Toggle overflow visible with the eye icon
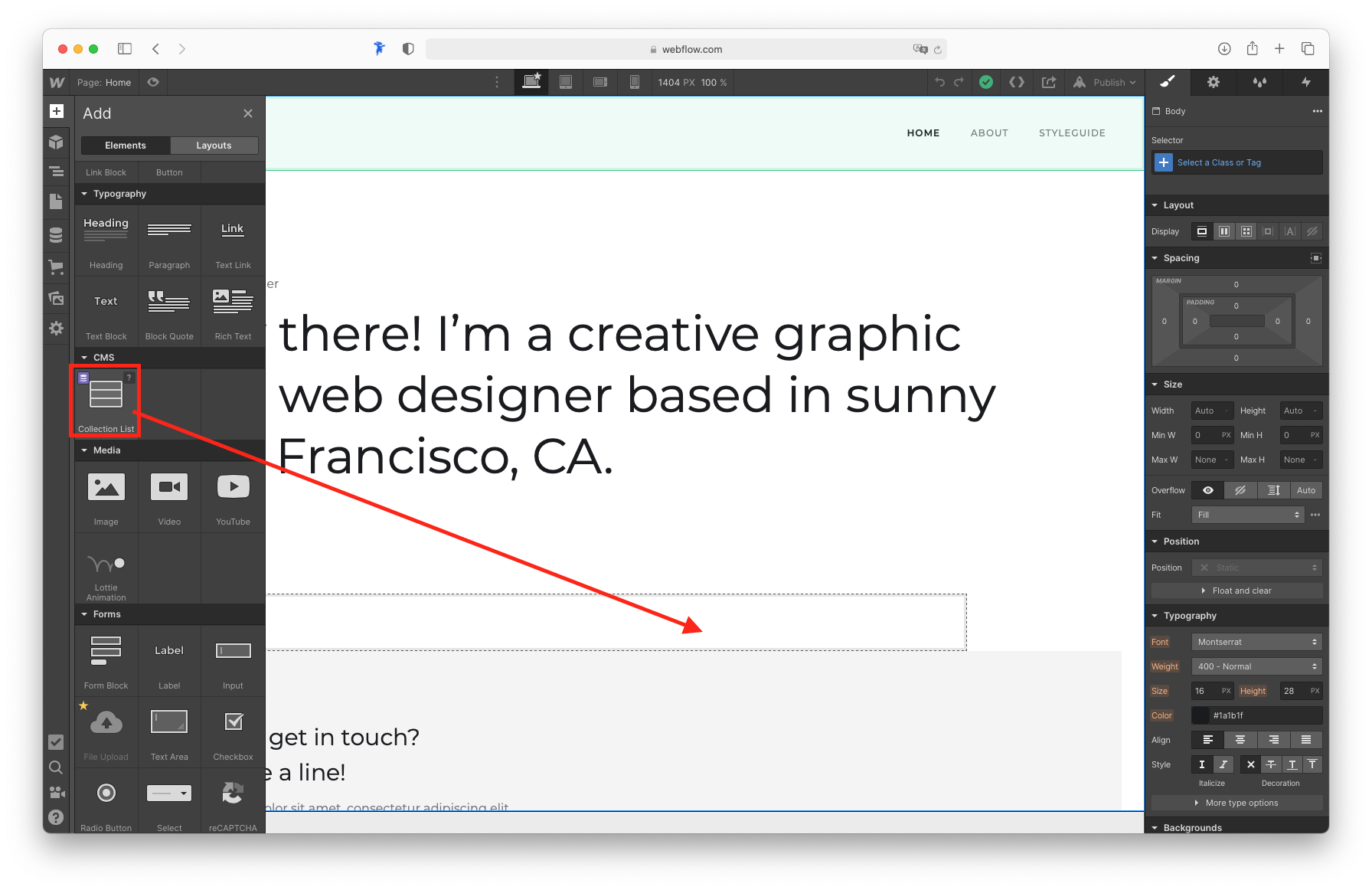Screen dimensions: 1372x890 click(x=1207, y=490)
